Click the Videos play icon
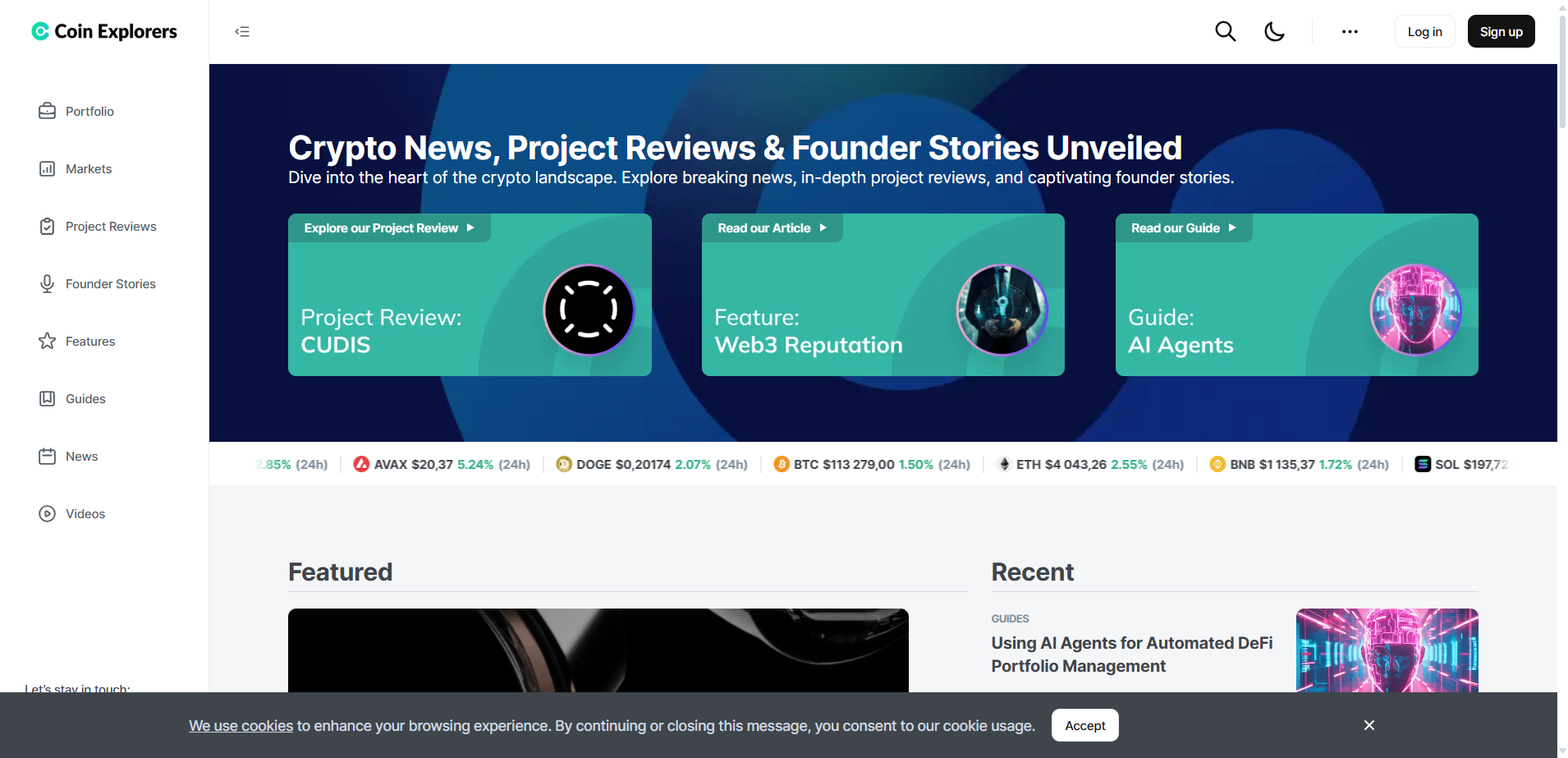This screenshot has height=758, width=1568. pyautogui.click(x=48, y=513)
